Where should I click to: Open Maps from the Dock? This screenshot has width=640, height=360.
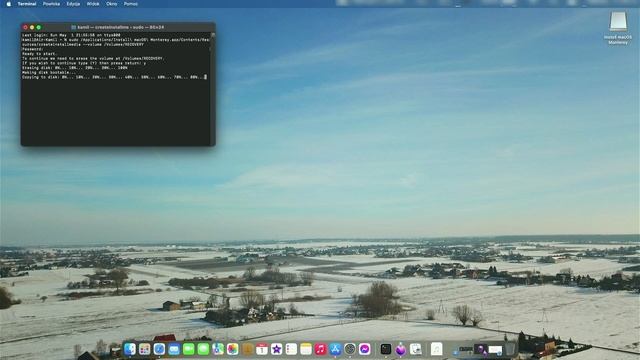click(218, 349)
